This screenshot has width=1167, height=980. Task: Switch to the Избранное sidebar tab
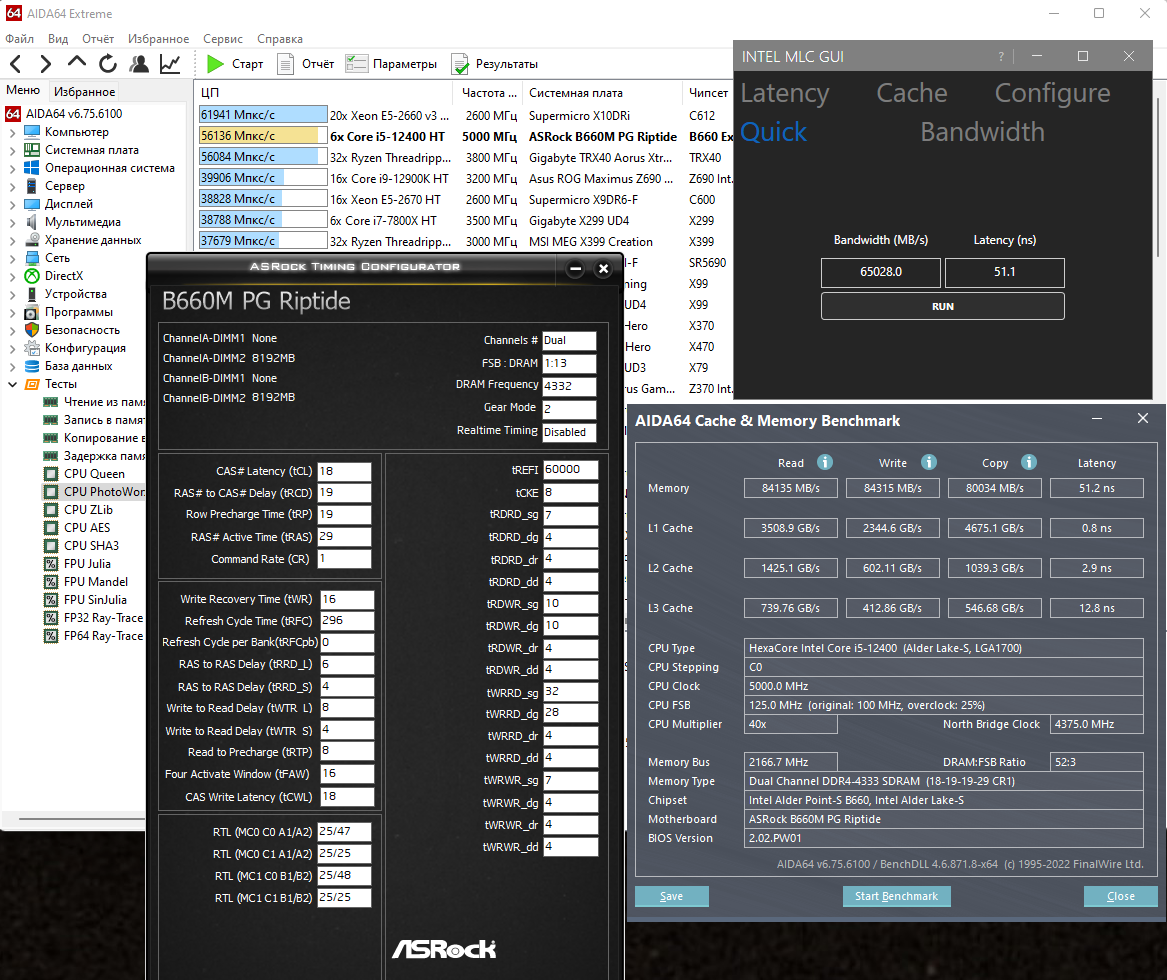[84, 92]
